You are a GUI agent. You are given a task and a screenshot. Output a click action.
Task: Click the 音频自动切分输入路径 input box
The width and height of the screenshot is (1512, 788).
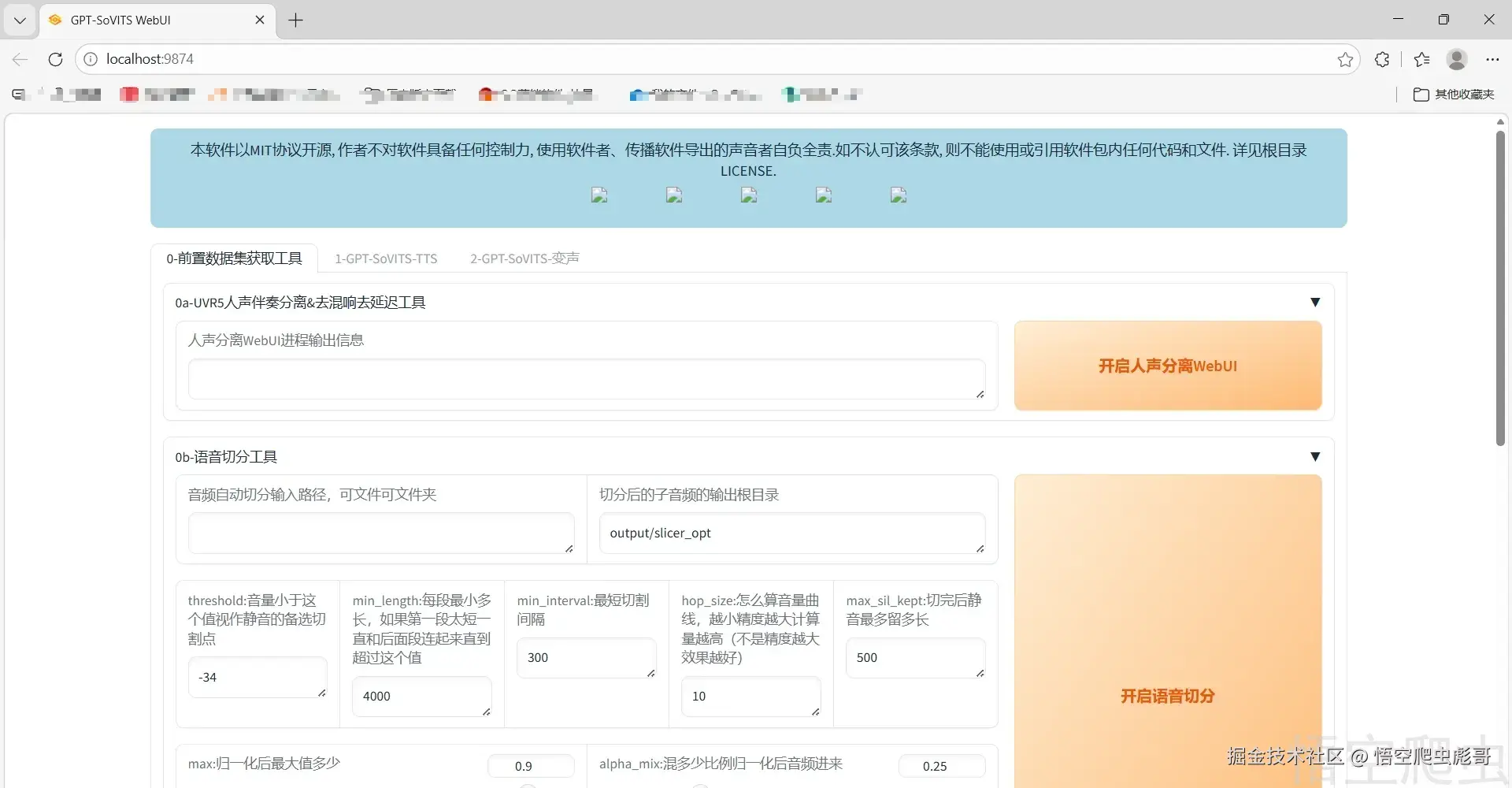point(381,533)
